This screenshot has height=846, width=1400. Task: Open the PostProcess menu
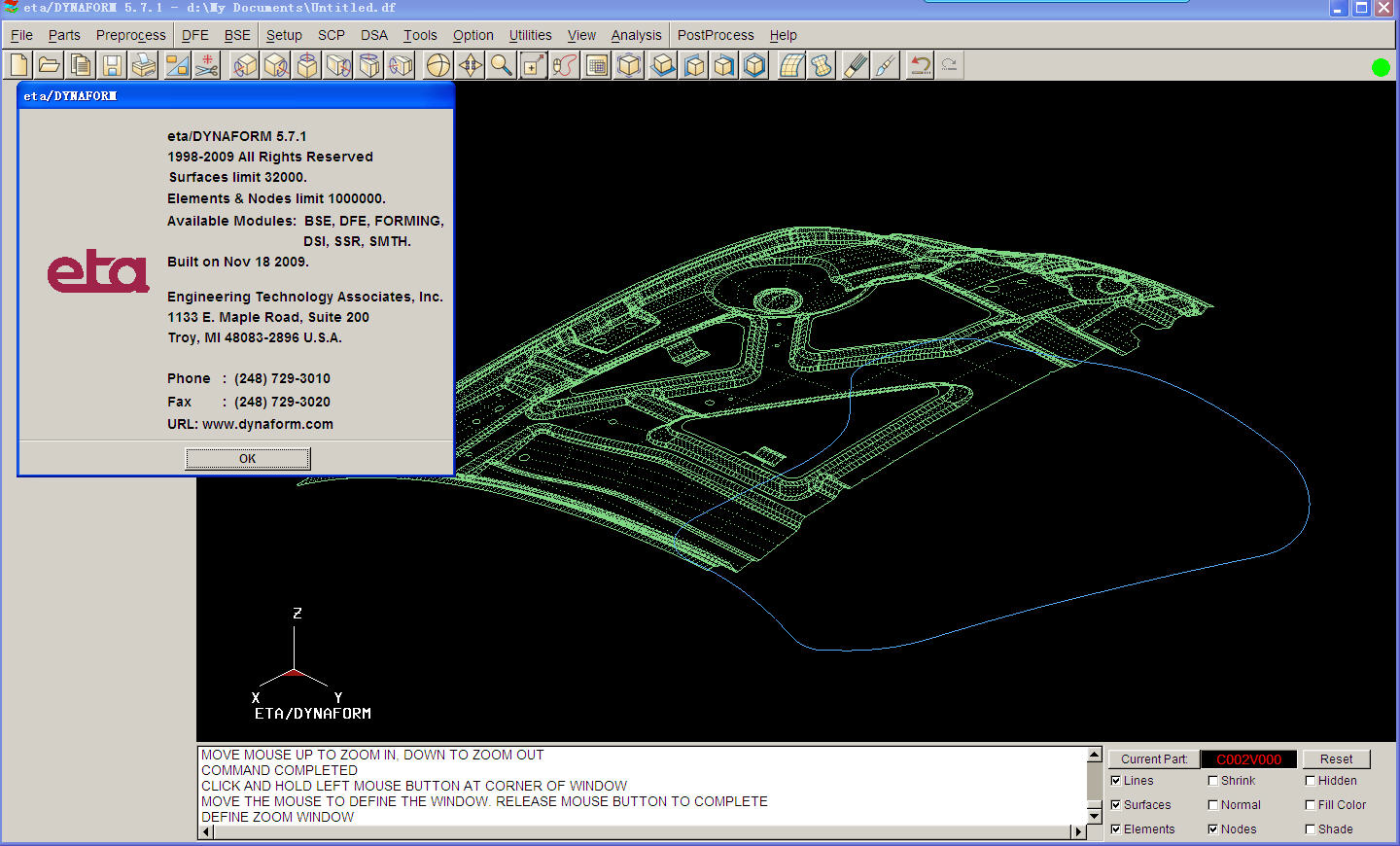tap(716, 35)
